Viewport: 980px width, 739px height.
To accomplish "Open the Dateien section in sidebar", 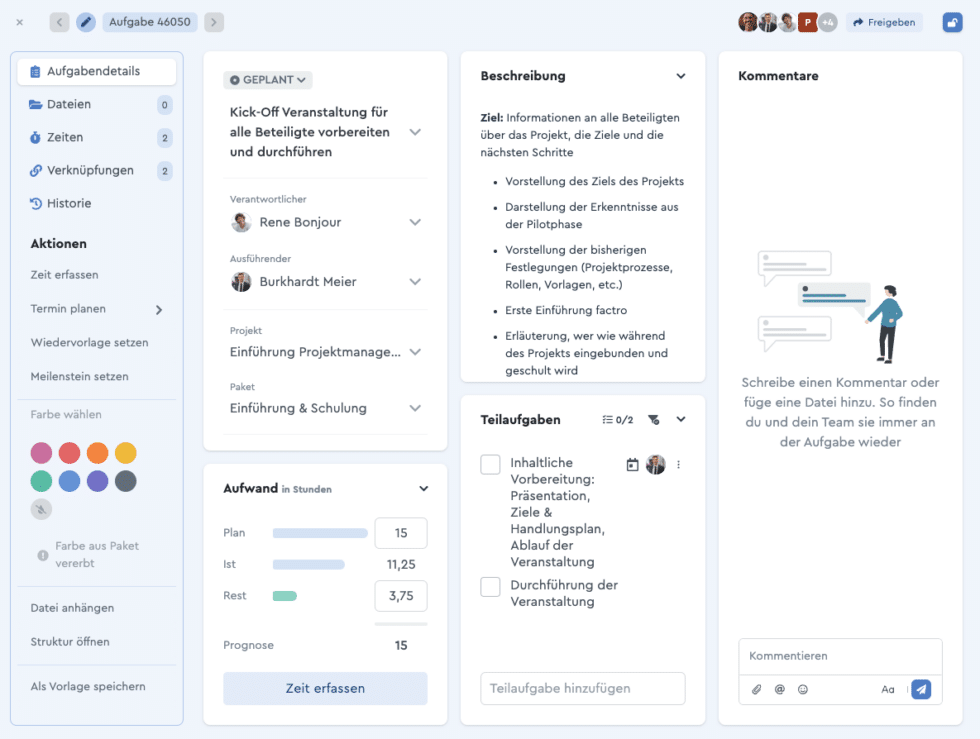I will tap(69, 104).
